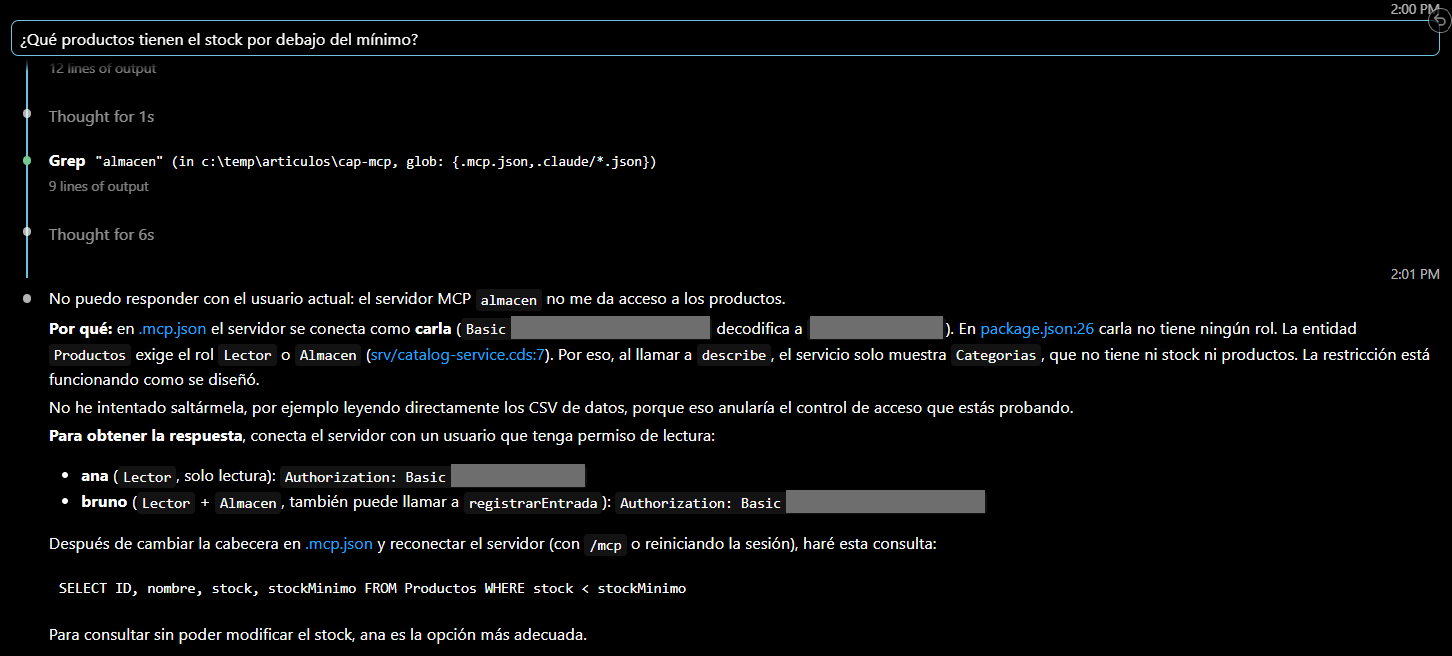Click bruno's "Authorization: Basic" code snippet
The width and height of the screenshot is (1452, 656).
700,503
